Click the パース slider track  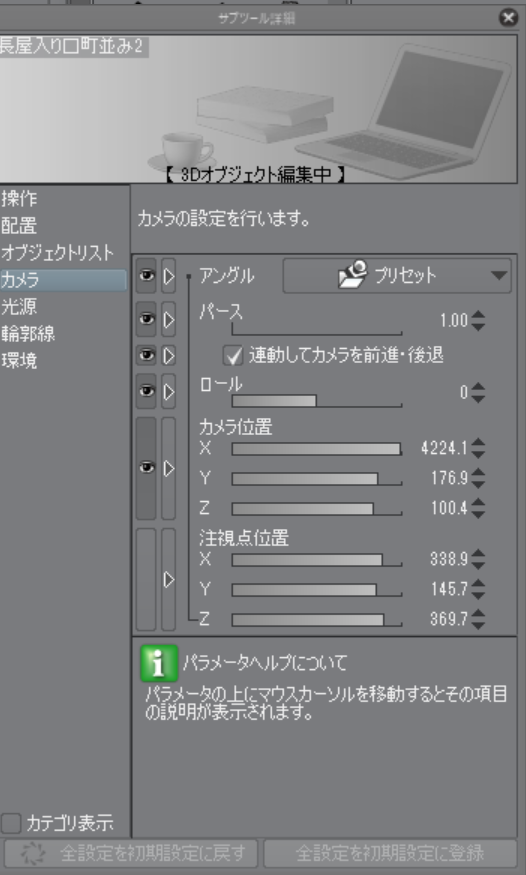click(x=317, y=329)
